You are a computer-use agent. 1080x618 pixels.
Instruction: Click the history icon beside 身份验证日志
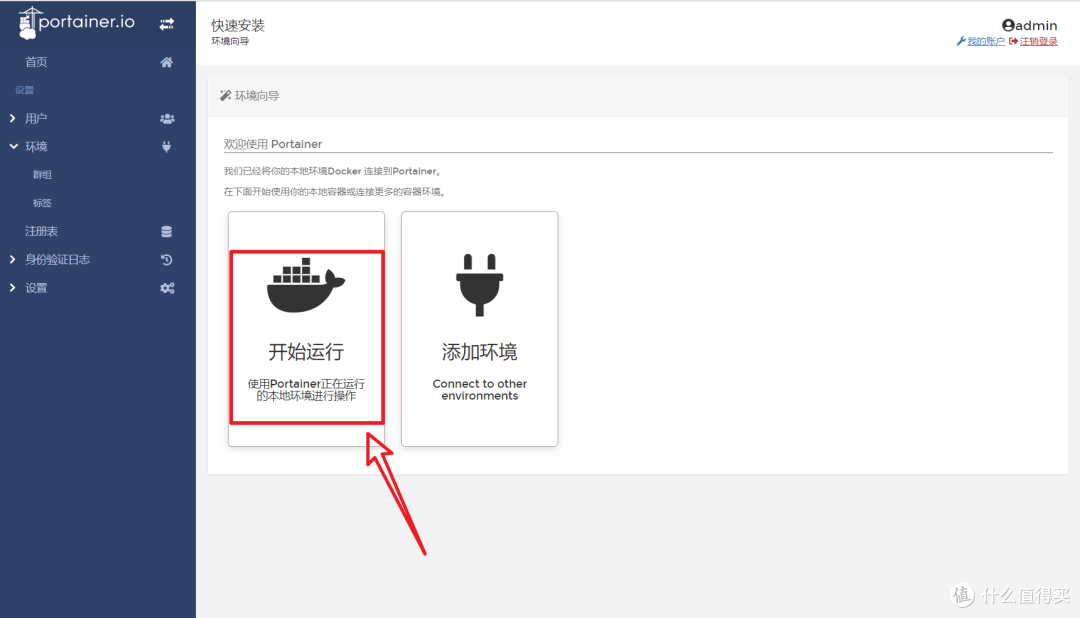point(167,258)
